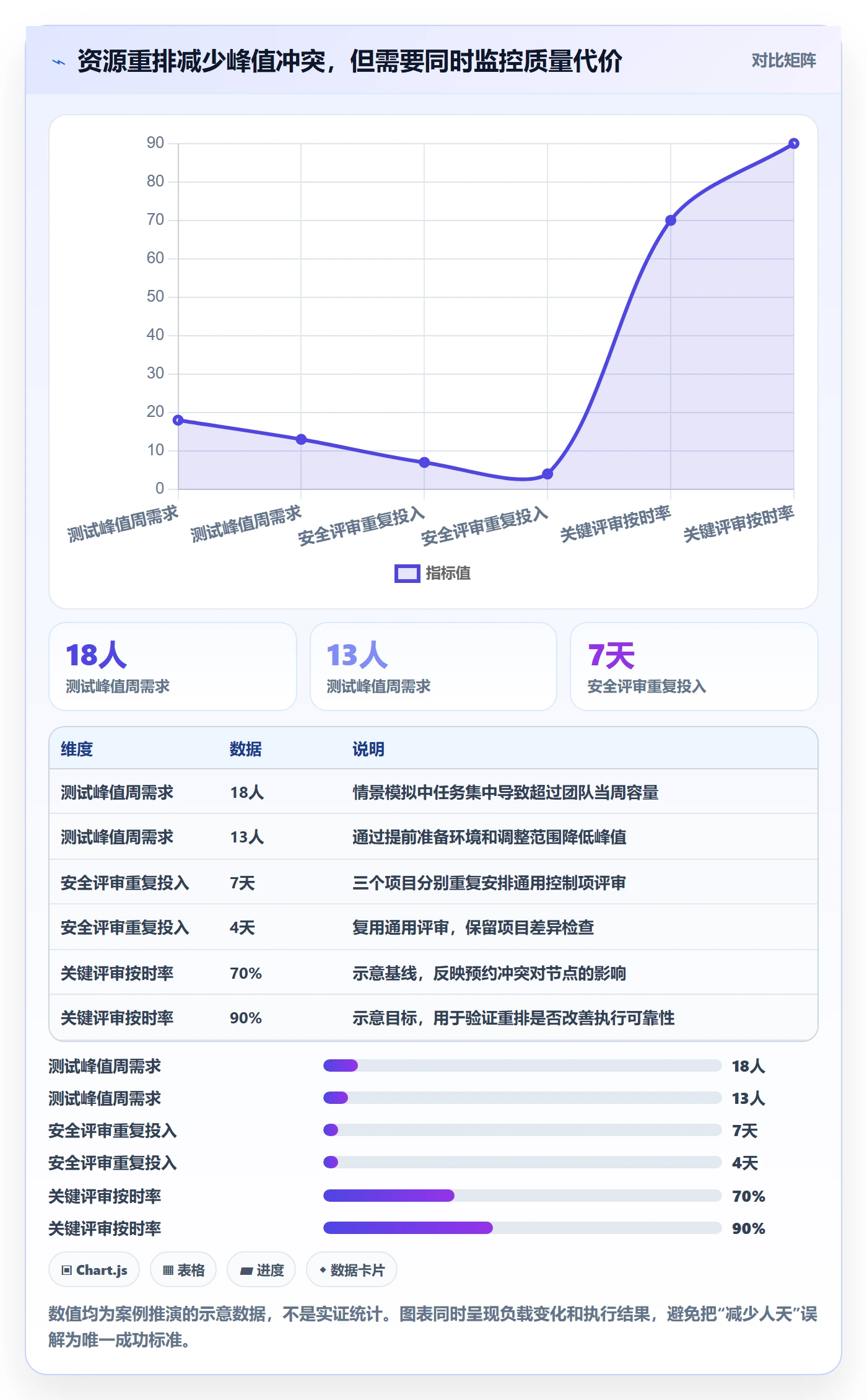Select table row with 4天 value
Image resolution: width=867 pixels, height=1400 pixels.
[x=434, y=927]
